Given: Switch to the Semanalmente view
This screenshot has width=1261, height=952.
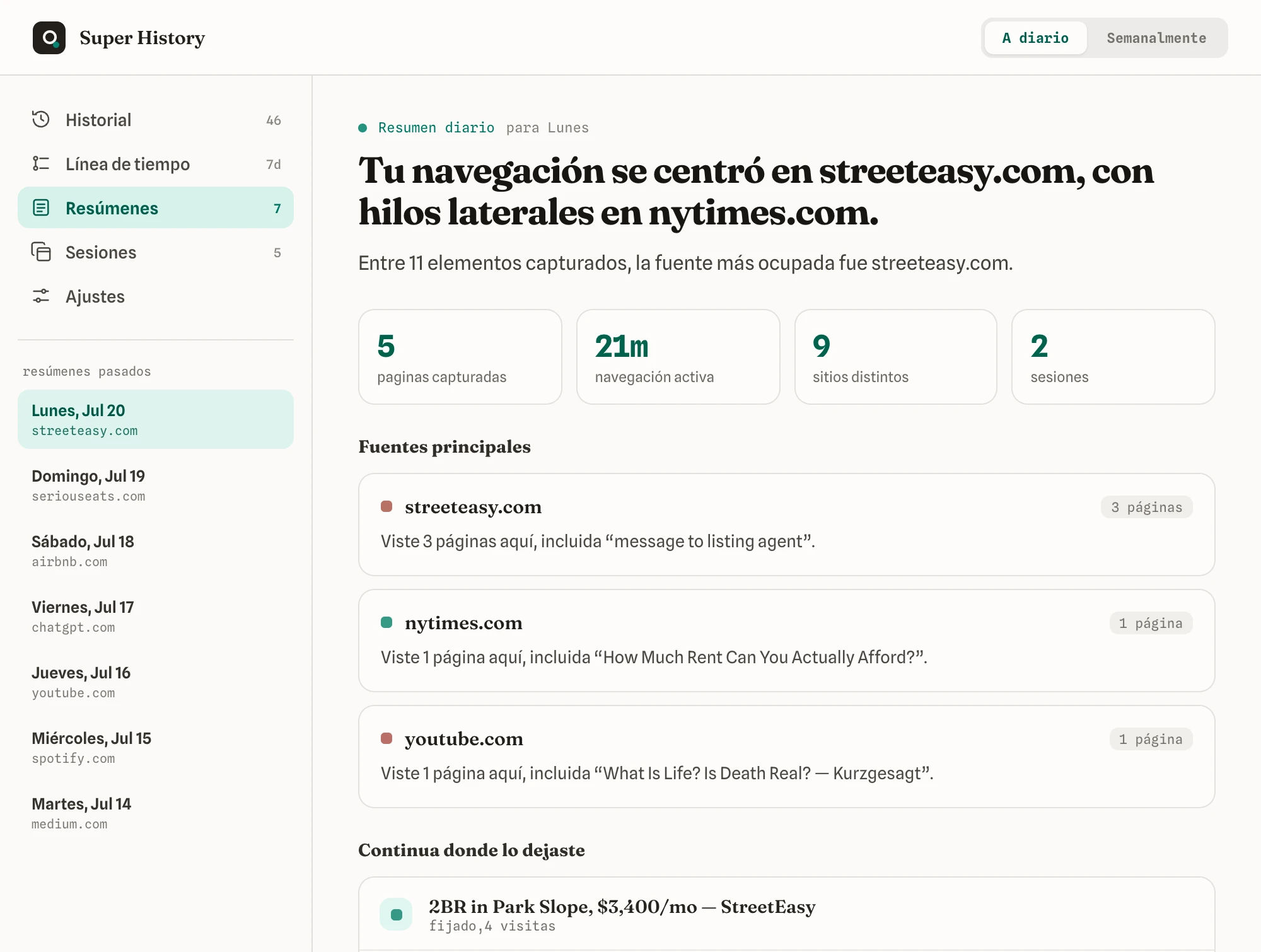Looking at the screenshot, I should click(x=1156, y=38).
